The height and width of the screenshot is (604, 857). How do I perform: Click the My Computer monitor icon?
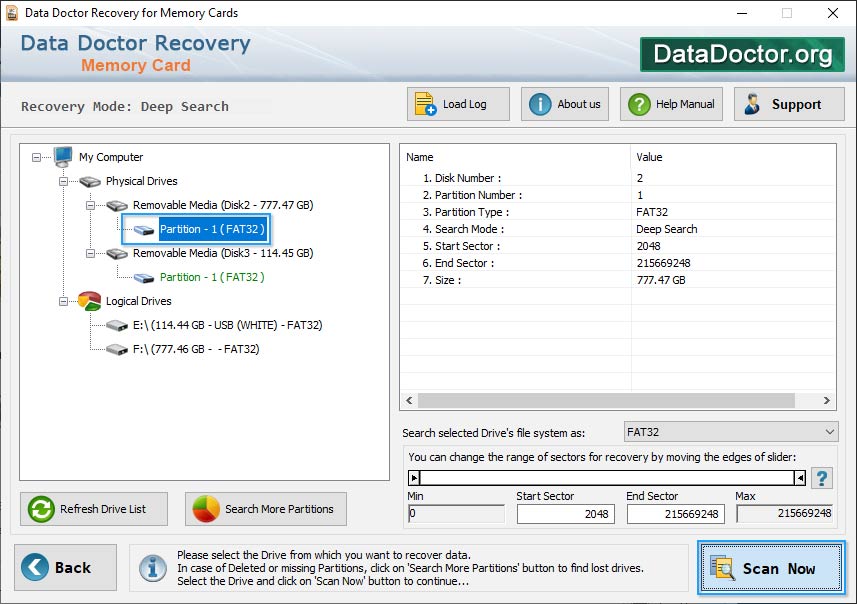coord(63,156)
